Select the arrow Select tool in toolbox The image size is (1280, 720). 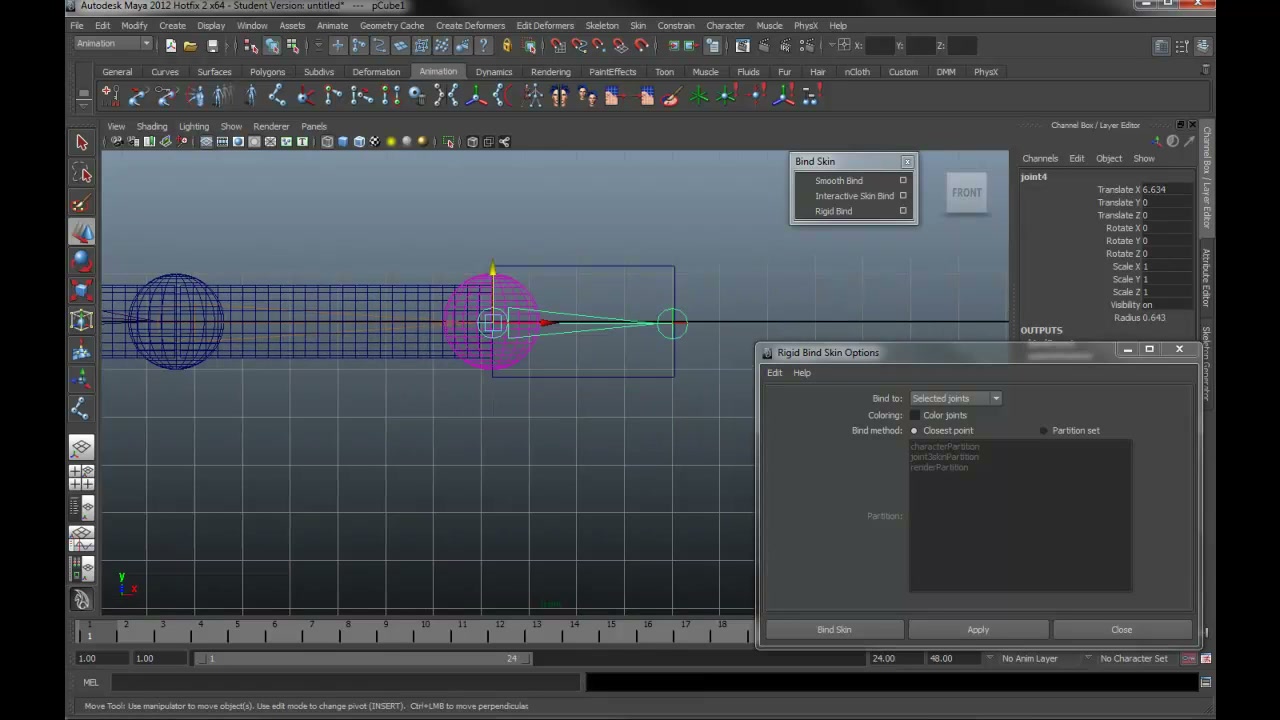point(82,143)
